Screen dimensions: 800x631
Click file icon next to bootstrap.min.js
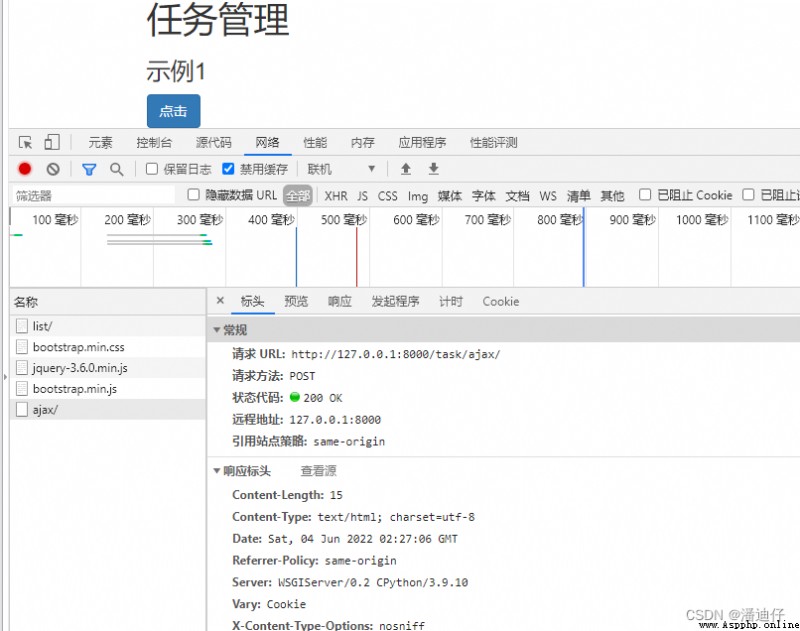click(x=22, y=389)
